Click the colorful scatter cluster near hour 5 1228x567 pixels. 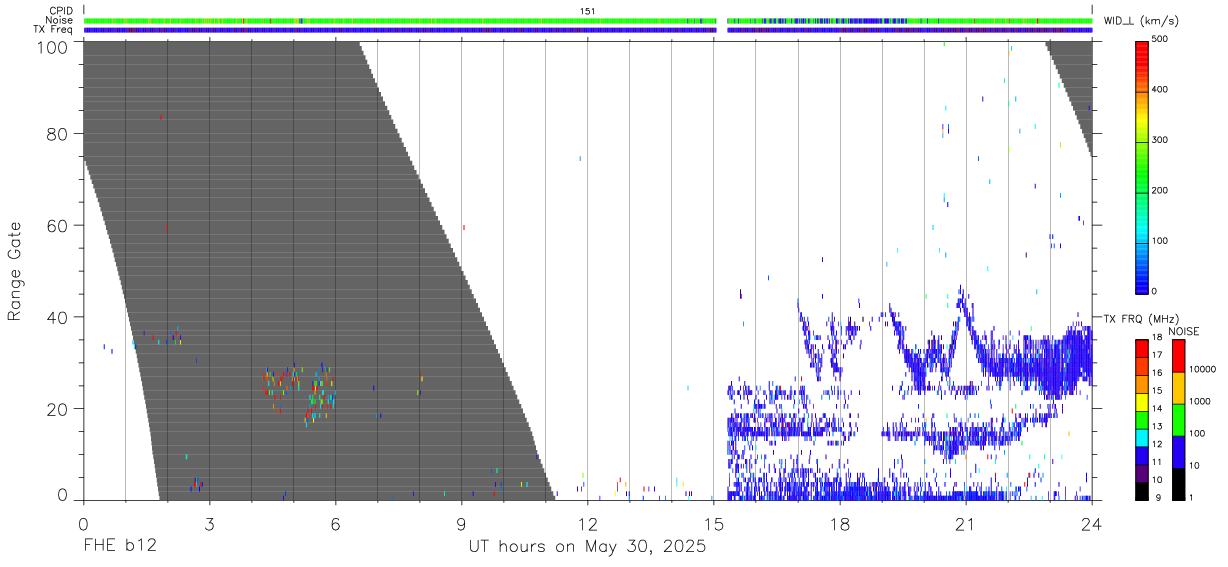(300, 393)
